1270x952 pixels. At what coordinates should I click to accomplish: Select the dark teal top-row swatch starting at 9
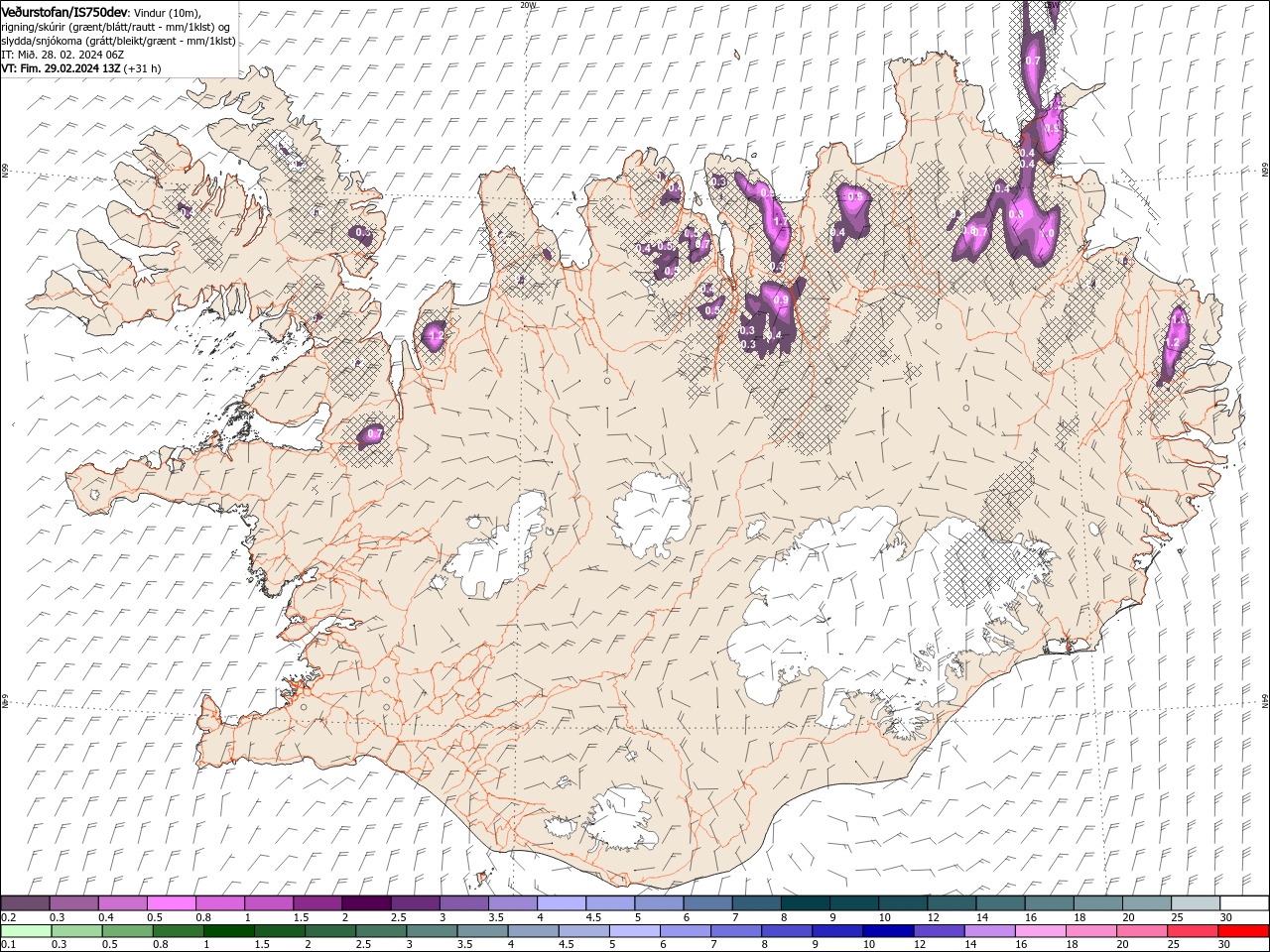coord(854,903)
